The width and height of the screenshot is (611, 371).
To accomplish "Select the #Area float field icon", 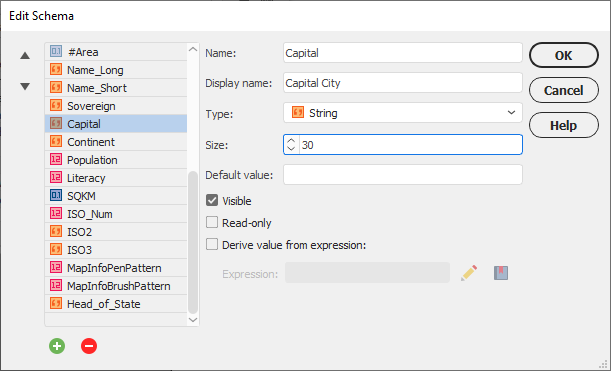I will [56, 51].
